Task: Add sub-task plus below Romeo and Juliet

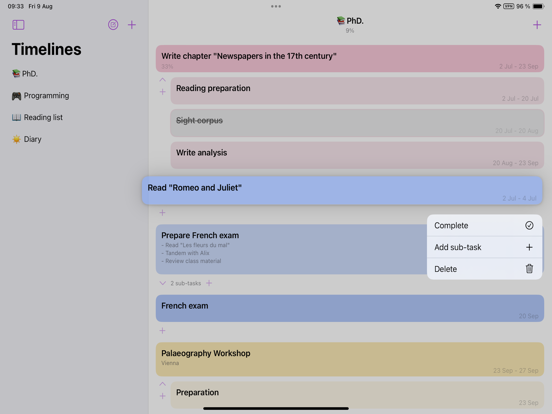Action: click(x=162, y=213)
